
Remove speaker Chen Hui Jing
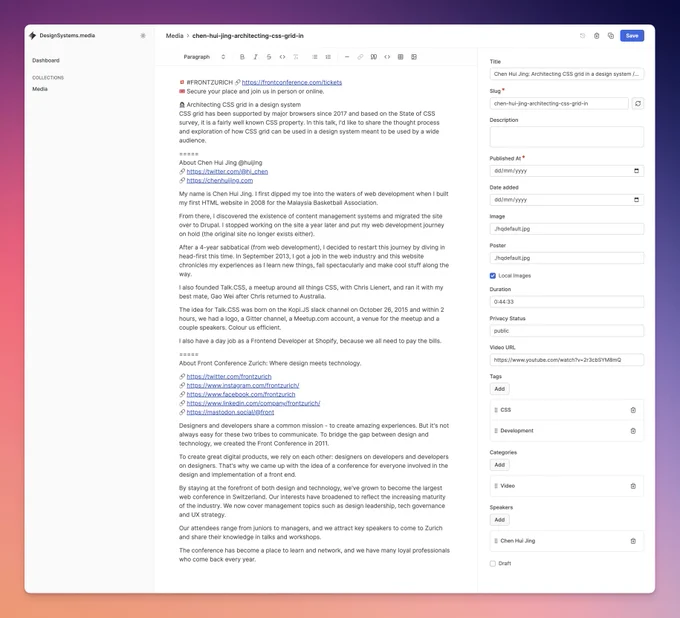pyautogui.click(x=633, y=541)
